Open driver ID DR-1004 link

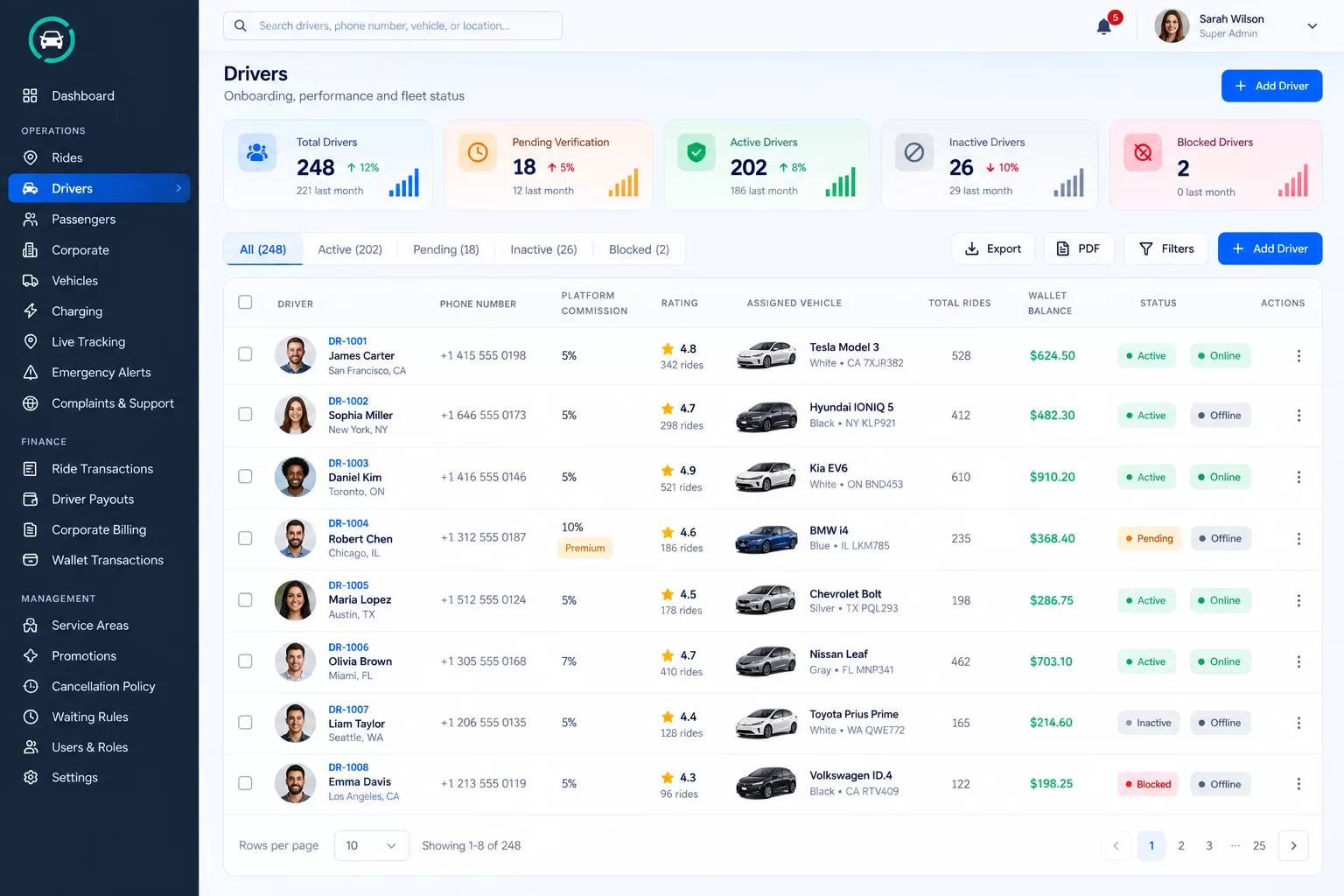348,523
